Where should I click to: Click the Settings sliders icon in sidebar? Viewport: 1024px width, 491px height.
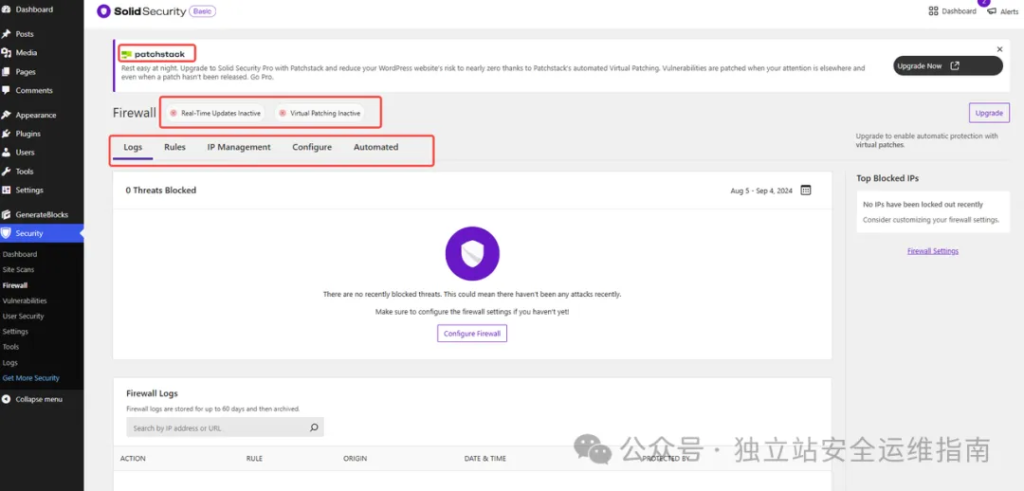point(7,190)
